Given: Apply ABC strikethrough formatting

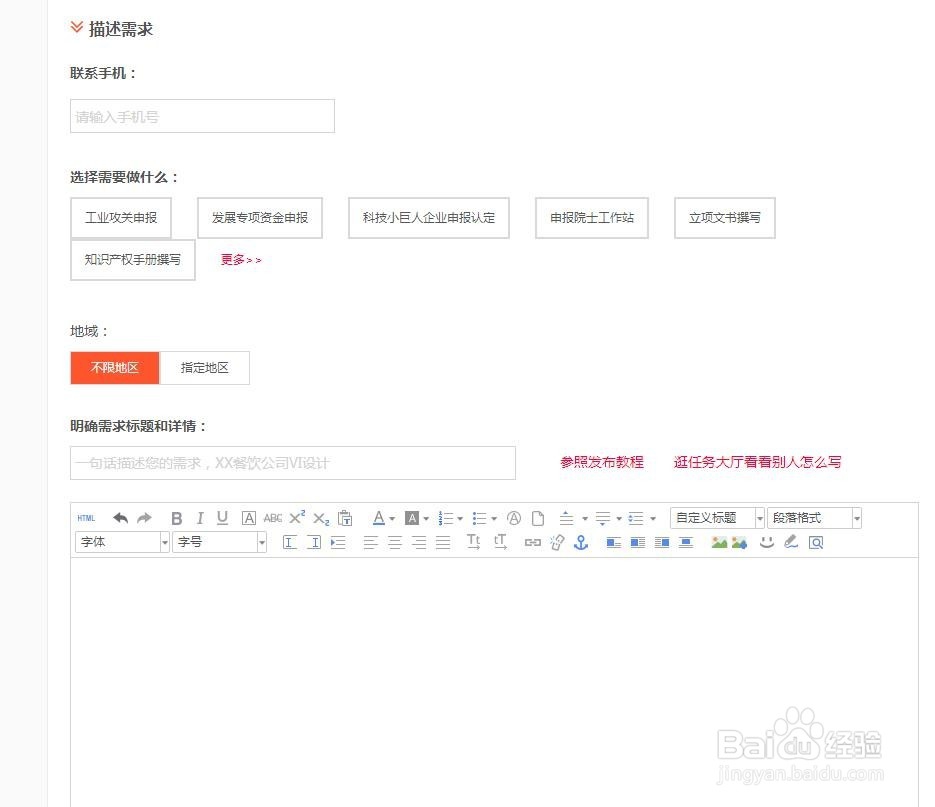Looking at the screenshot, I should coord(273,518).
